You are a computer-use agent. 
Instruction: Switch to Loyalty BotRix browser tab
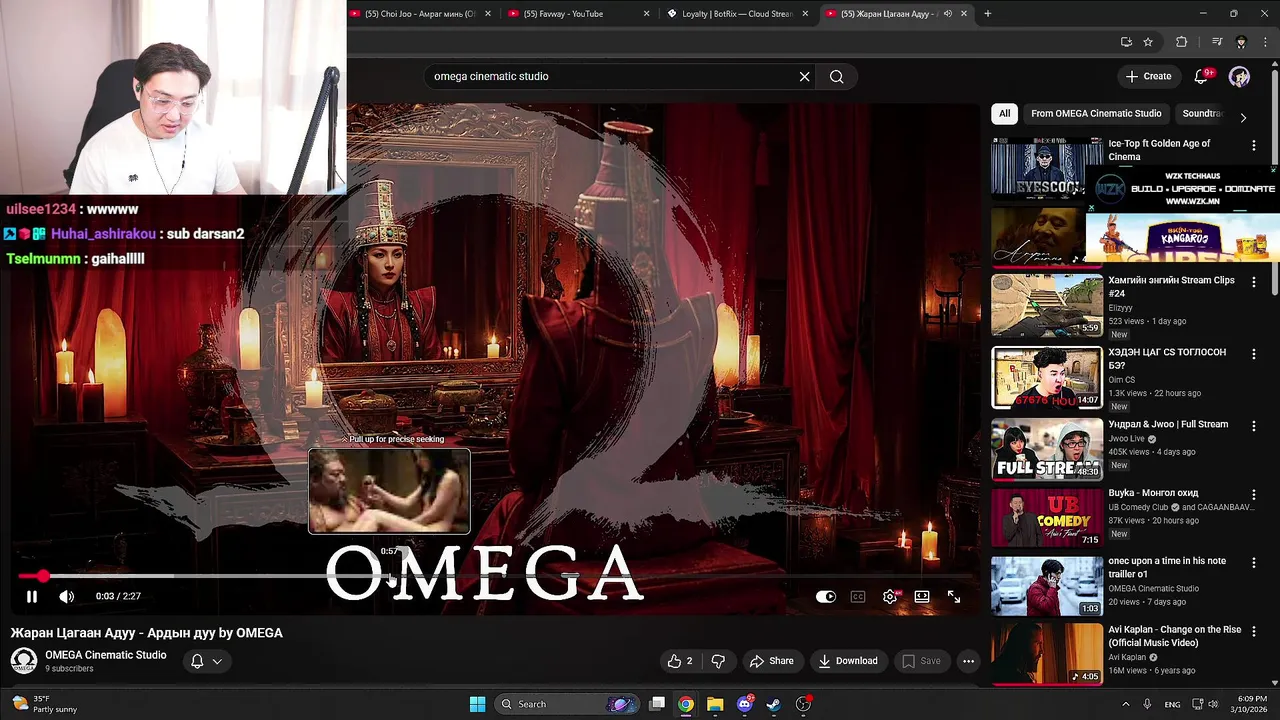(x=738, y=14)
